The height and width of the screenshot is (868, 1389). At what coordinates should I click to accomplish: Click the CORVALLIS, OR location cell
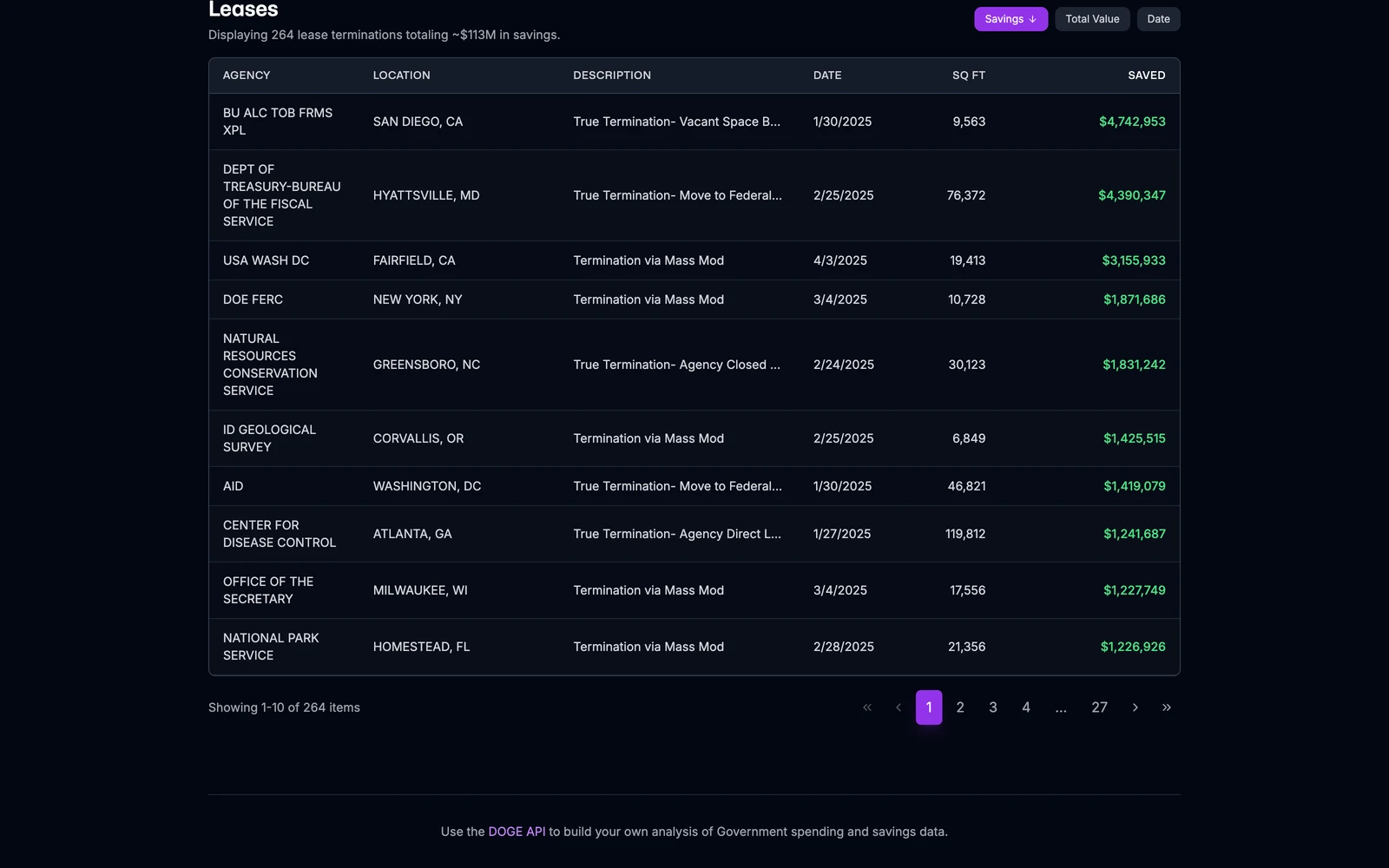coord(418,438)
